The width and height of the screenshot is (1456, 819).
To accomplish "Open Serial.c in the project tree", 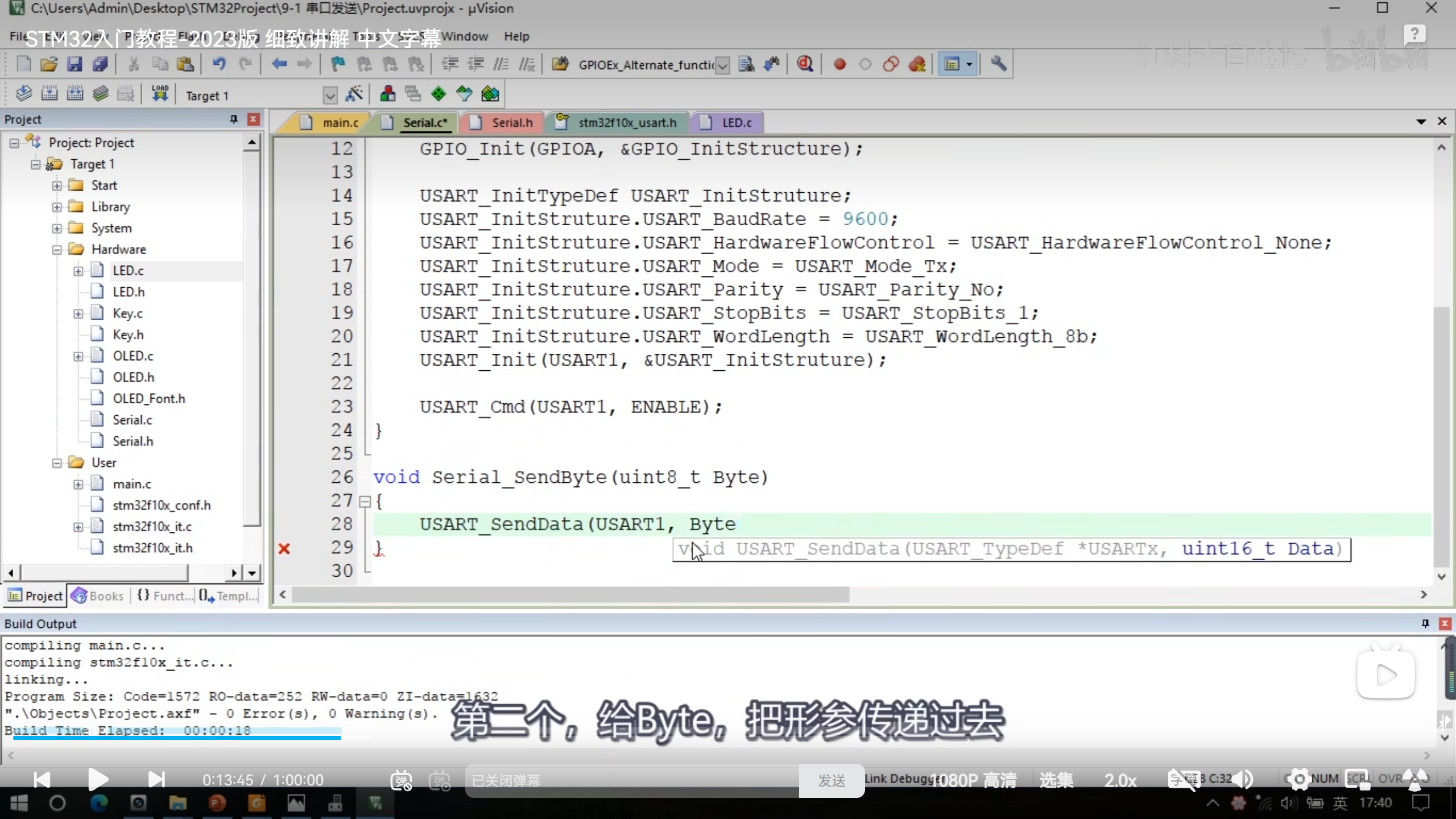I will [132, 420].
